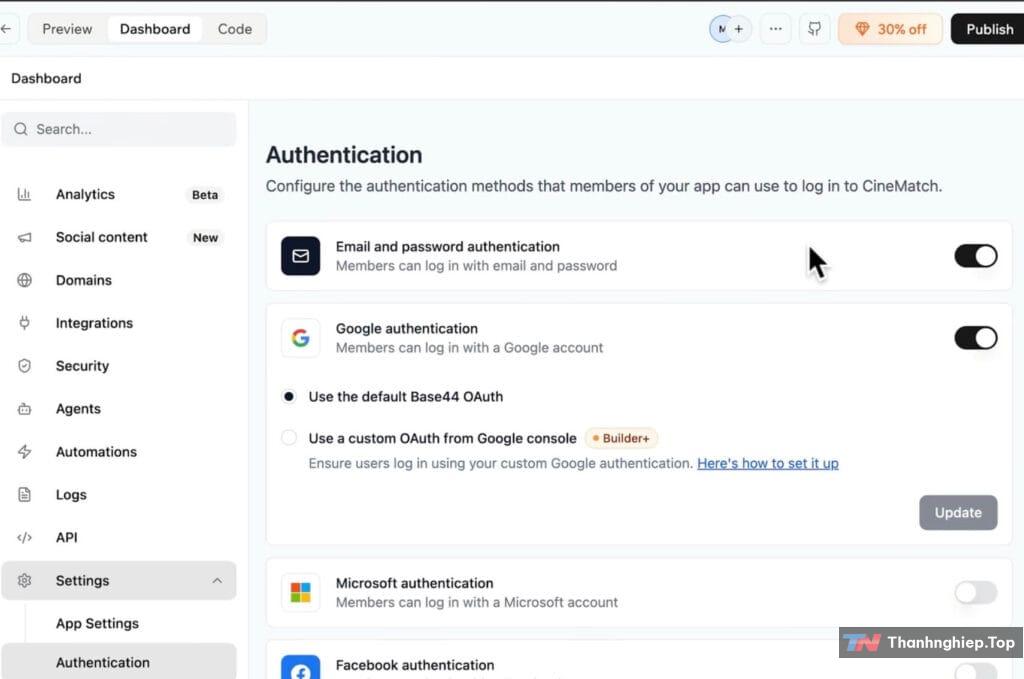Click the Integrations plug icon
The image size is (1024, 679).
click(x=24, y=323)
